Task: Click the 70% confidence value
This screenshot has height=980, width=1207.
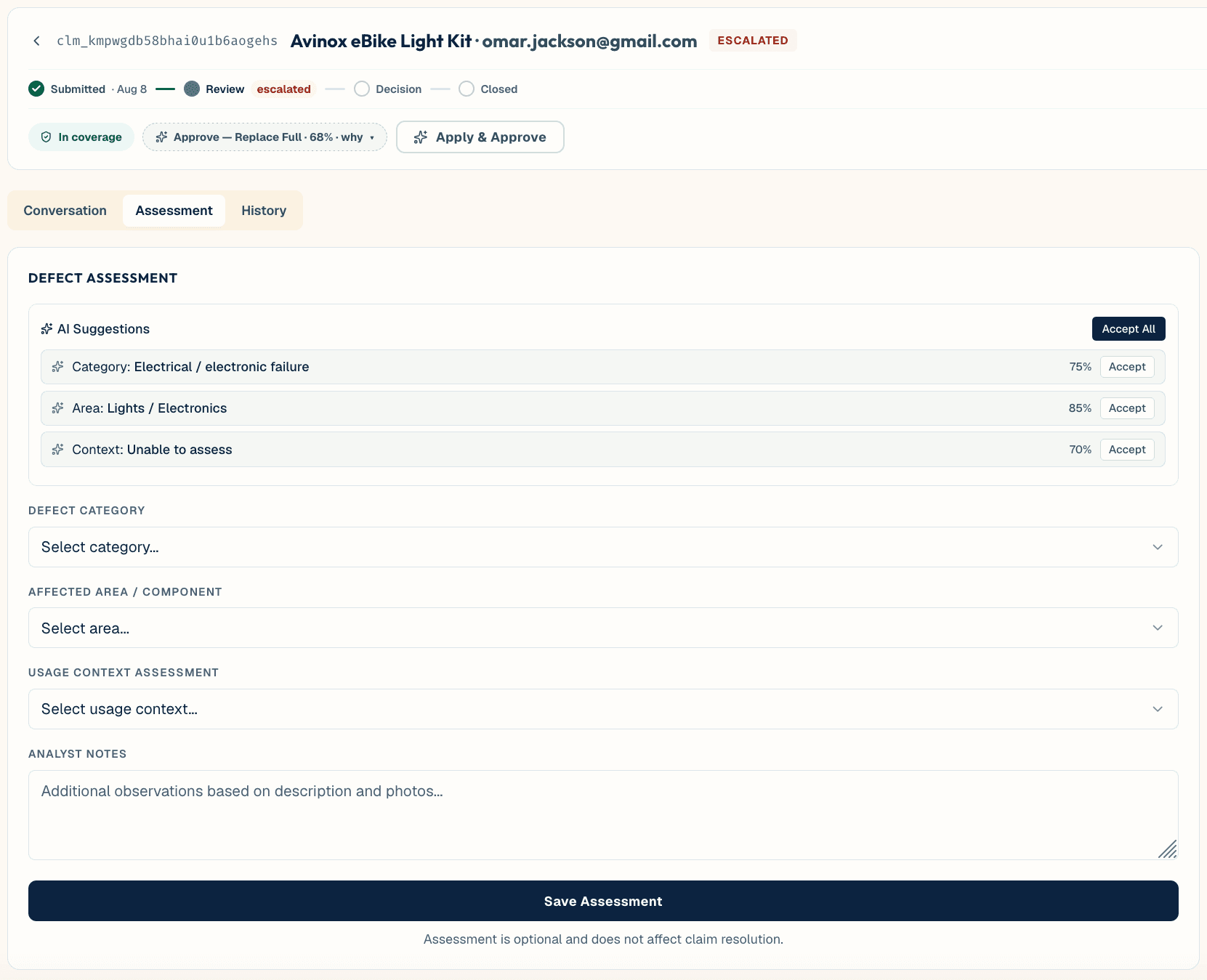Action: coord(1080,450)
